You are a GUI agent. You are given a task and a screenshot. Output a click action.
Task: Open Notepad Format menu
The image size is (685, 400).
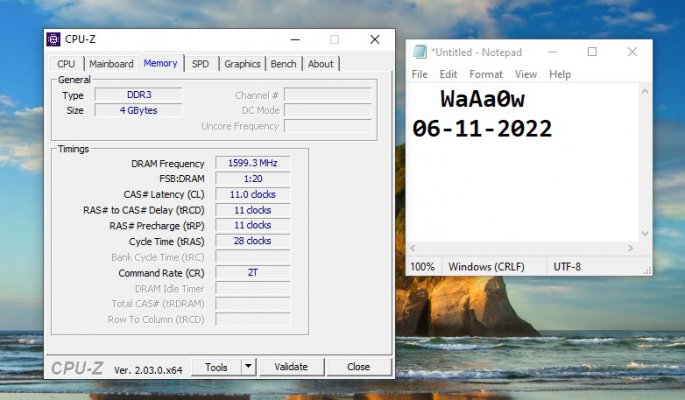tap(486, 74)
